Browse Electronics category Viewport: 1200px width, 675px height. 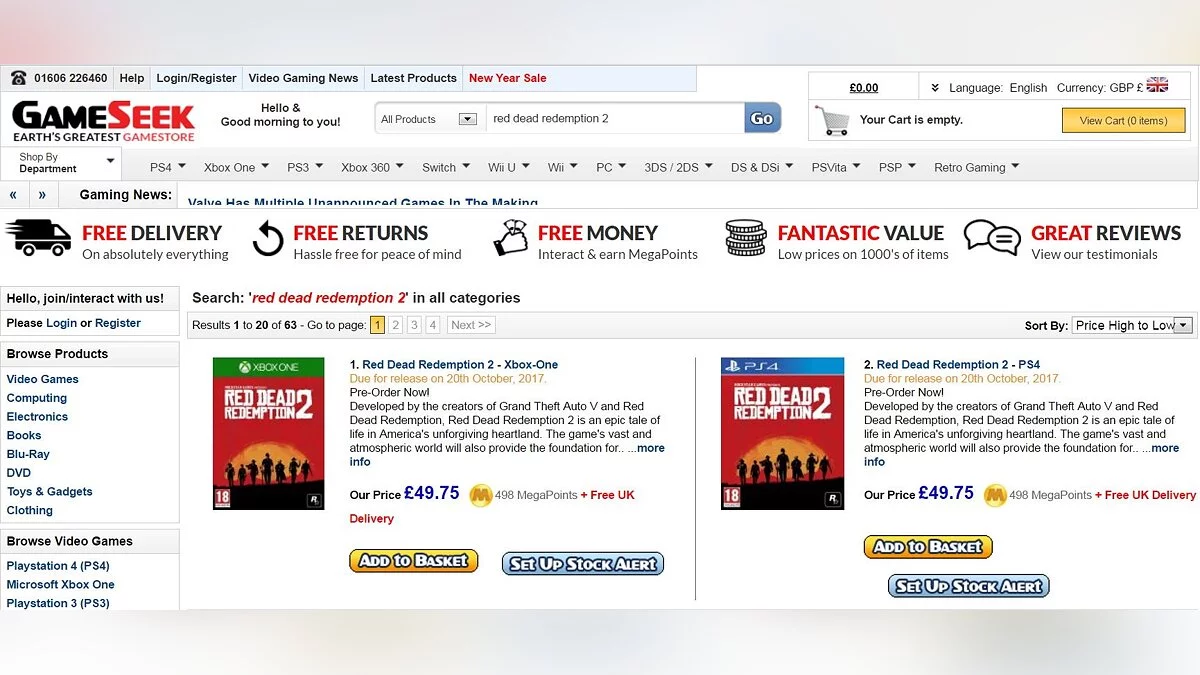[37, 417]
